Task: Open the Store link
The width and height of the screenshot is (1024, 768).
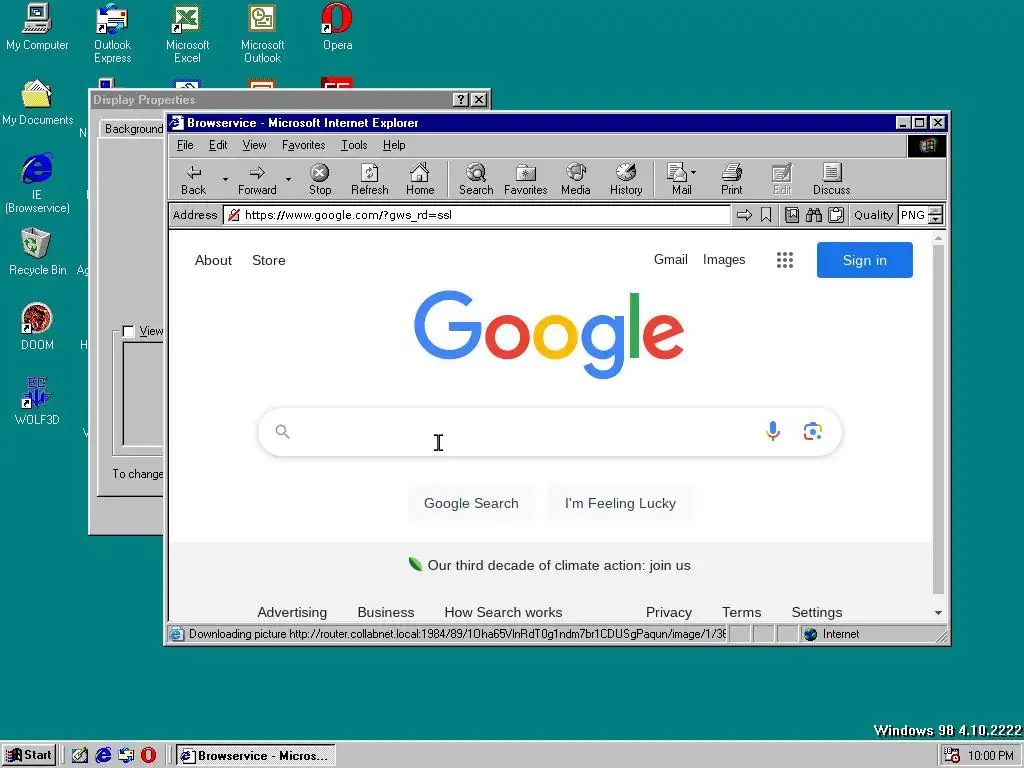Action: [x=268, y=260]
